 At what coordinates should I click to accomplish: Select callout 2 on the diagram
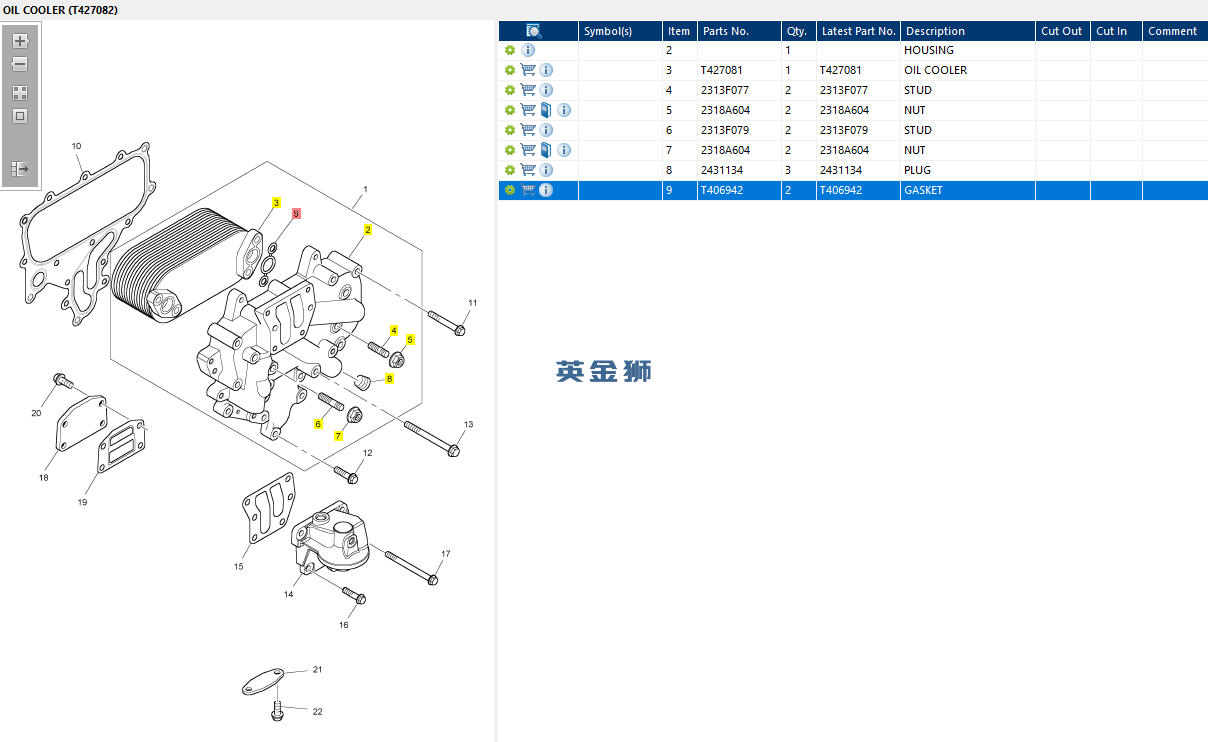(x=368, y=230)
